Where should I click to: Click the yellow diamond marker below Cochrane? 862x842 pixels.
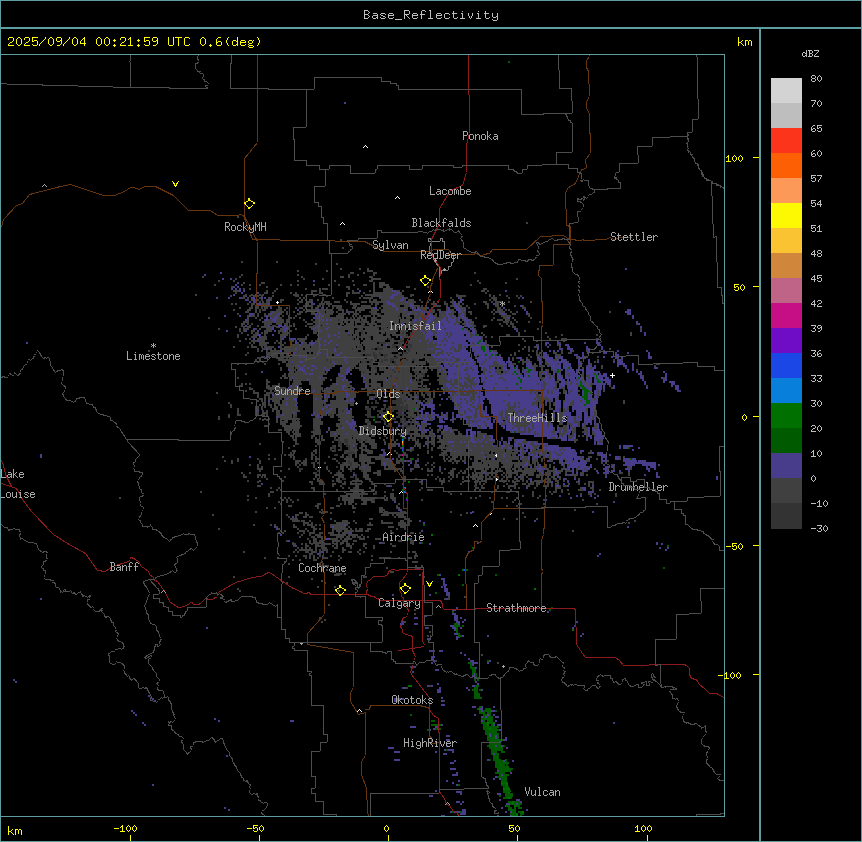coord(340,590)
